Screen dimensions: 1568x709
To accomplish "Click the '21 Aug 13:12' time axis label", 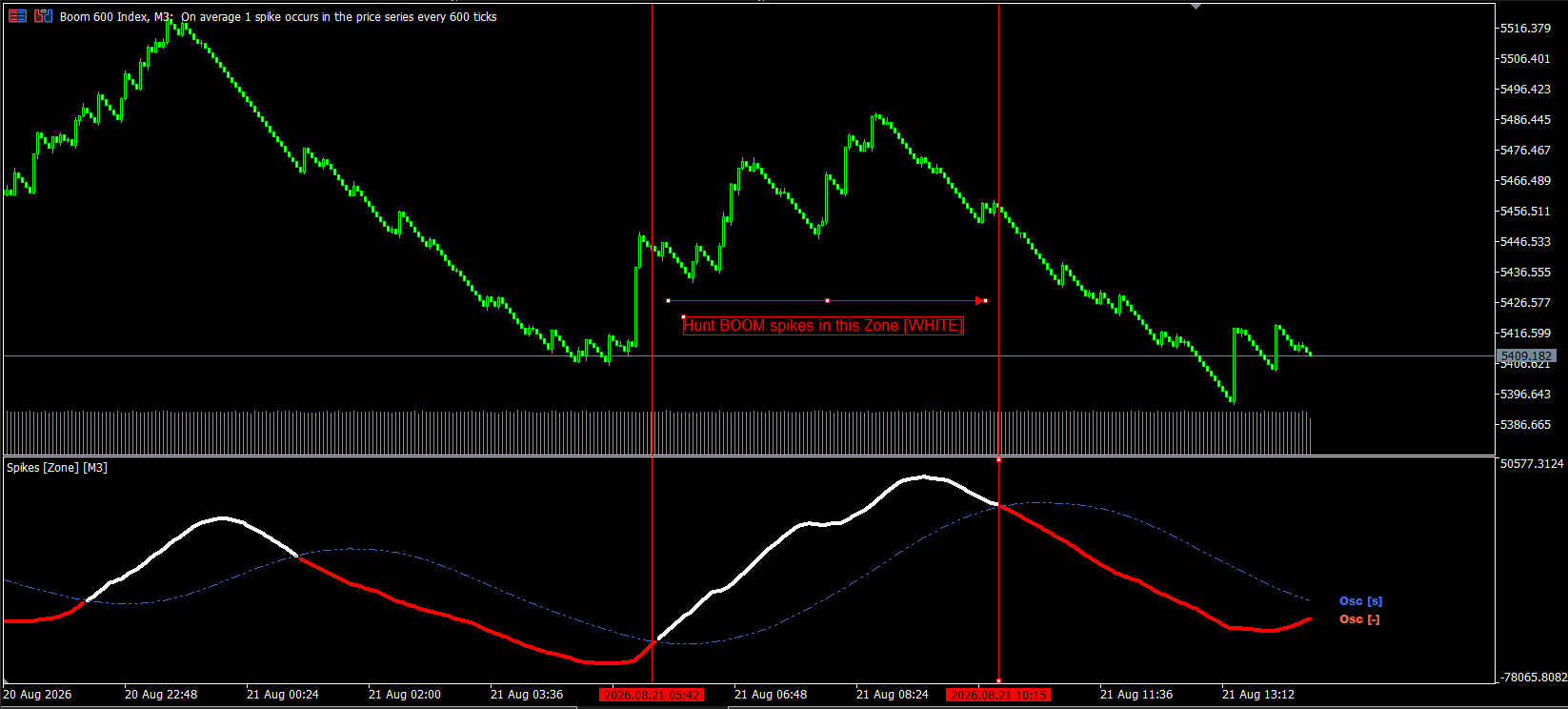I will (x=1258, y=695).
